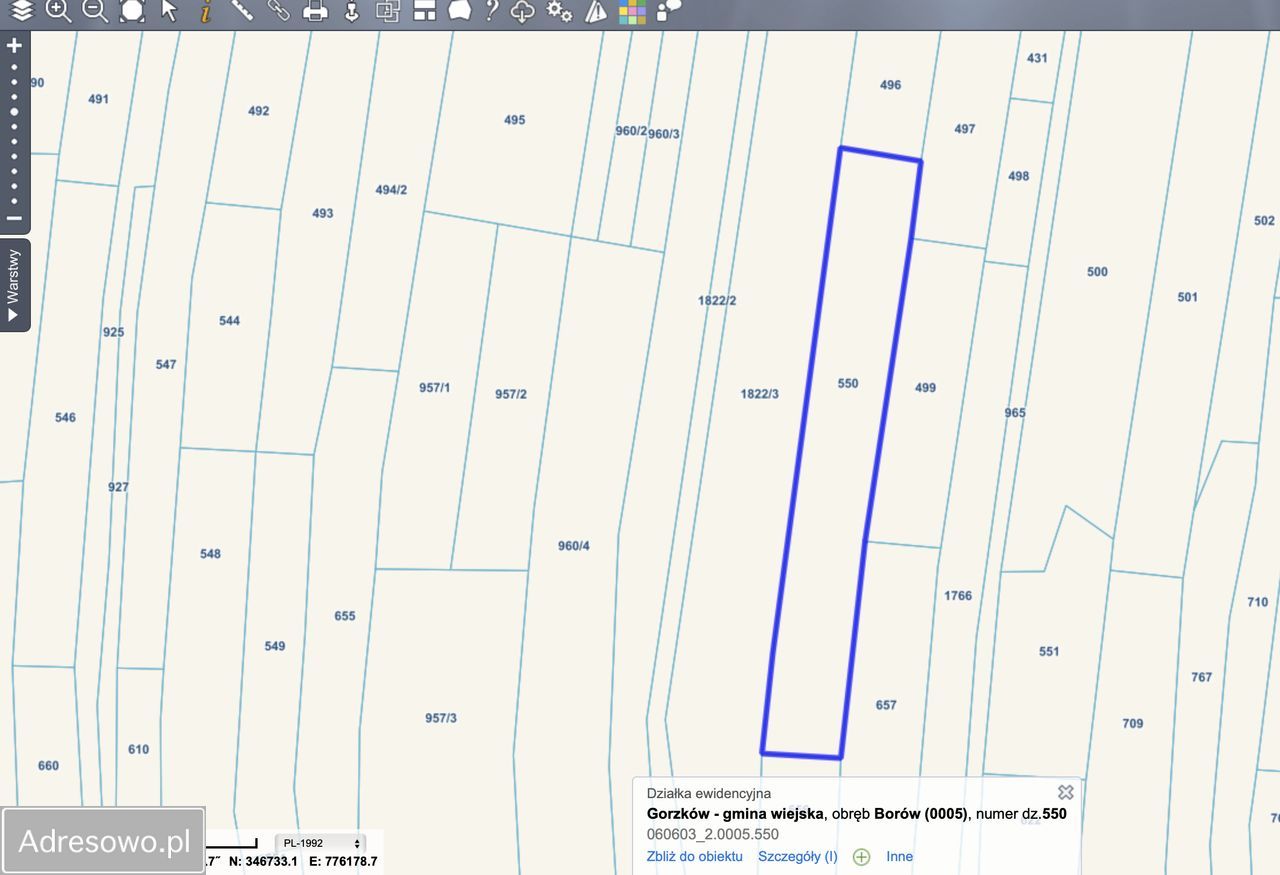
Task: Click parcel label 957/2
Action: (x=511, y=394)
